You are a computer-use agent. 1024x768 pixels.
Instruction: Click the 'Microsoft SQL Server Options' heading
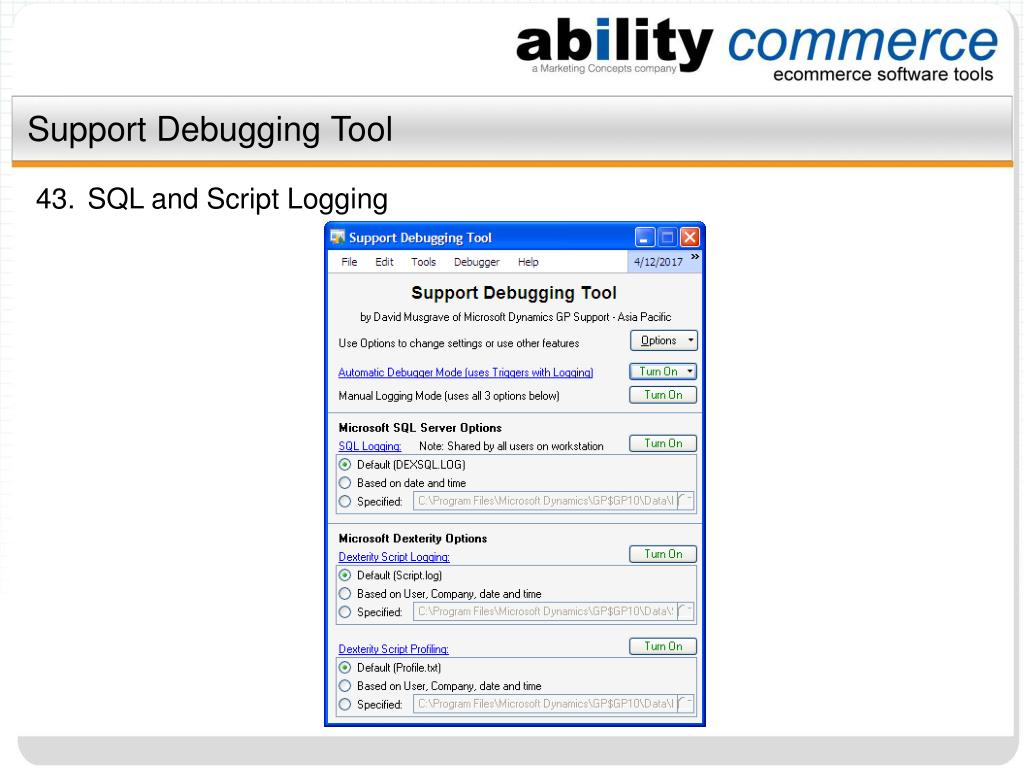(x=420, y=428)
